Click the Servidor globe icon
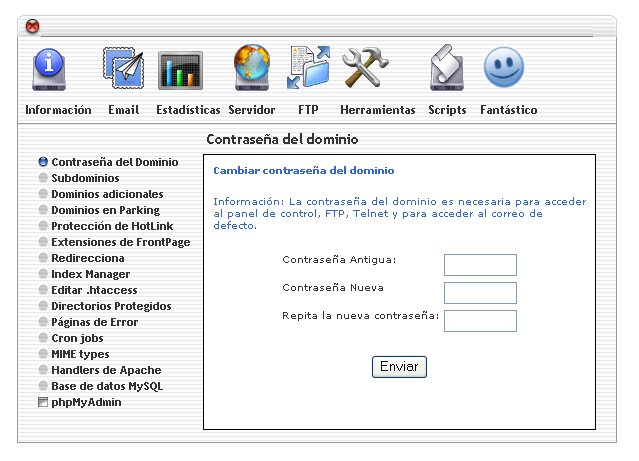 252,67
